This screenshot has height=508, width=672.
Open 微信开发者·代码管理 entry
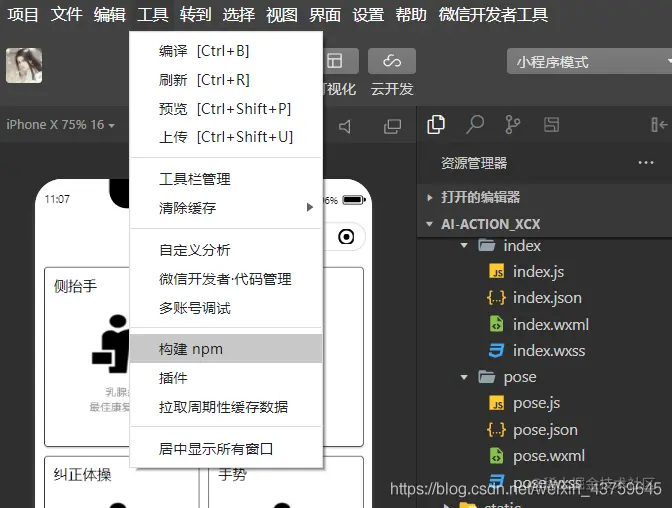226,279
